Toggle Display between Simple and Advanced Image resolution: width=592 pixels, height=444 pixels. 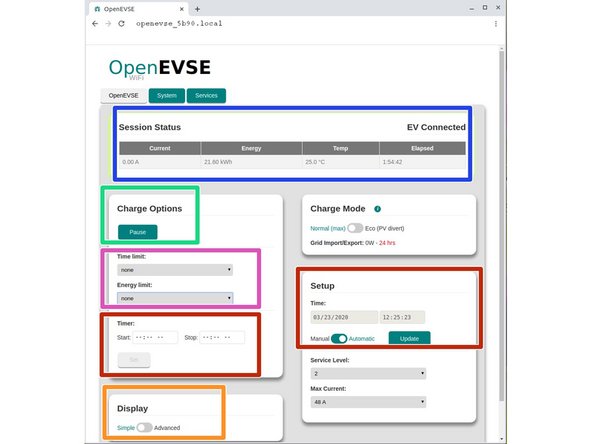point(144,427)
